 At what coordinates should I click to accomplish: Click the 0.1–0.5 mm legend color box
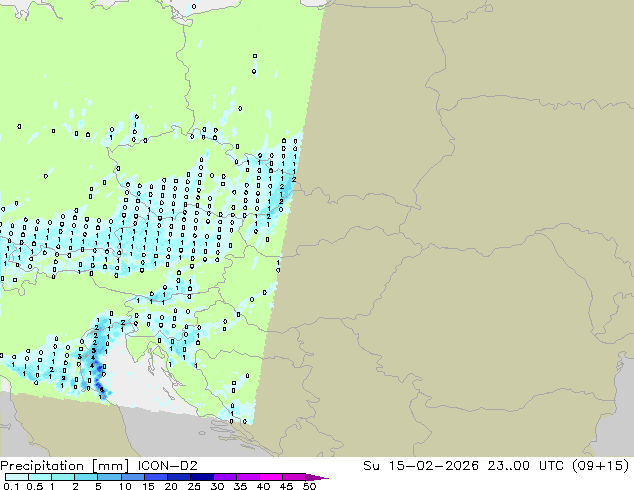point(17,477)
